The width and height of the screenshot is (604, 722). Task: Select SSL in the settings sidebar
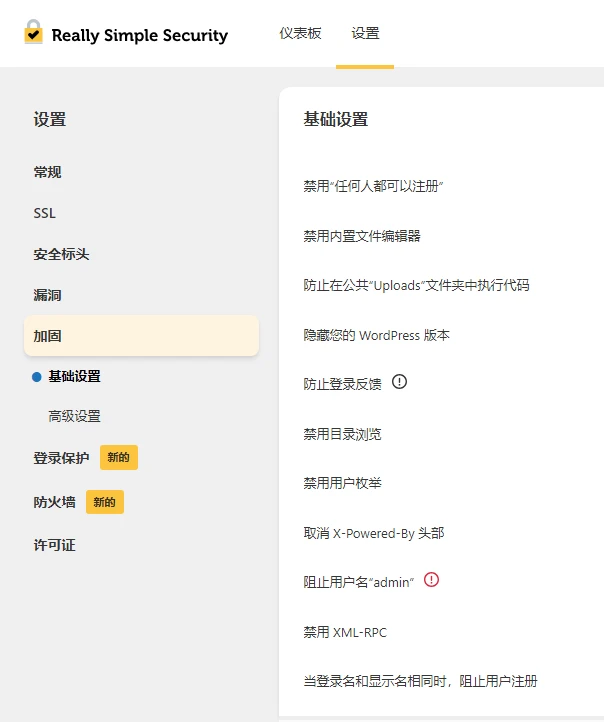(x=45, y=213)
